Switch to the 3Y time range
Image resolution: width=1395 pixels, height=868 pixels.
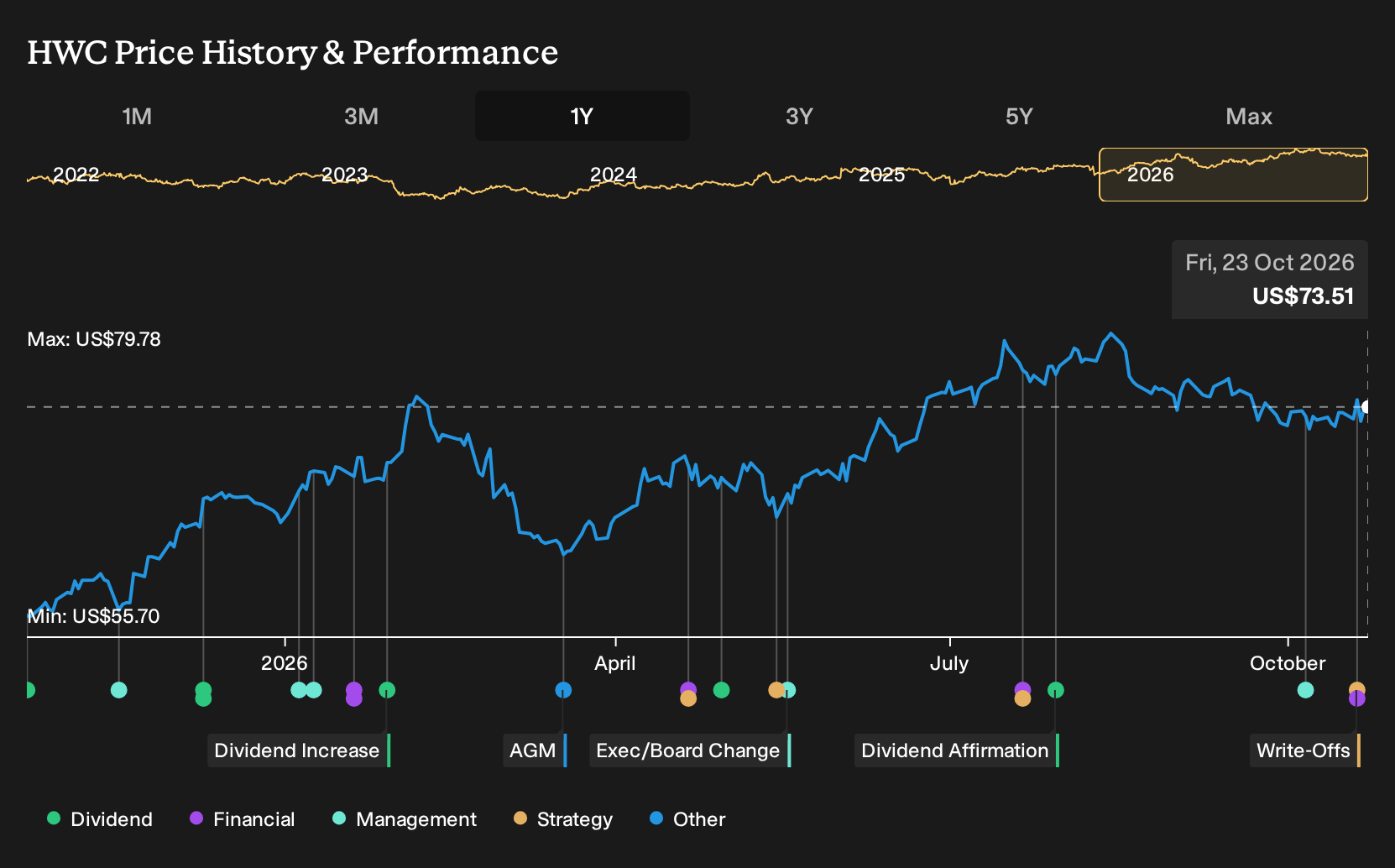[799, 116]
